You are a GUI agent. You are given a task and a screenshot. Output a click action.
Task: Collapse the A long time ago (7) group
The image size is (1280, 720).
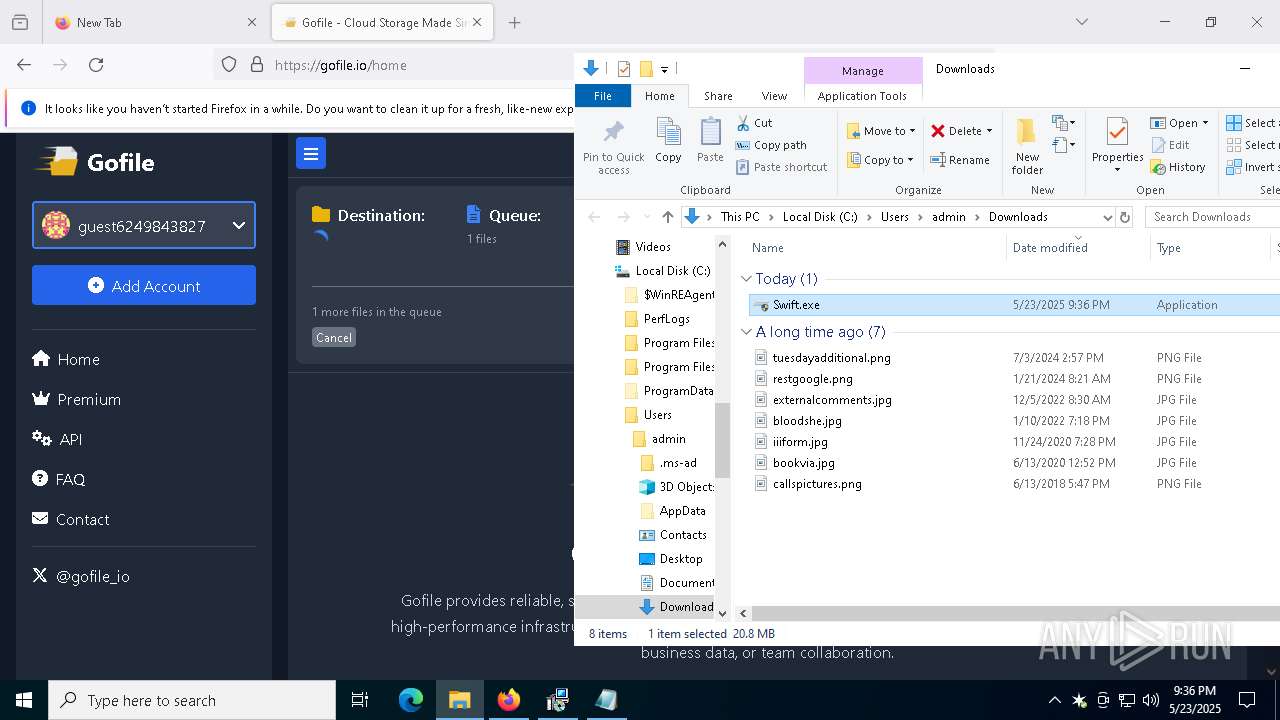pyautogui.click(x=746, y=332)
